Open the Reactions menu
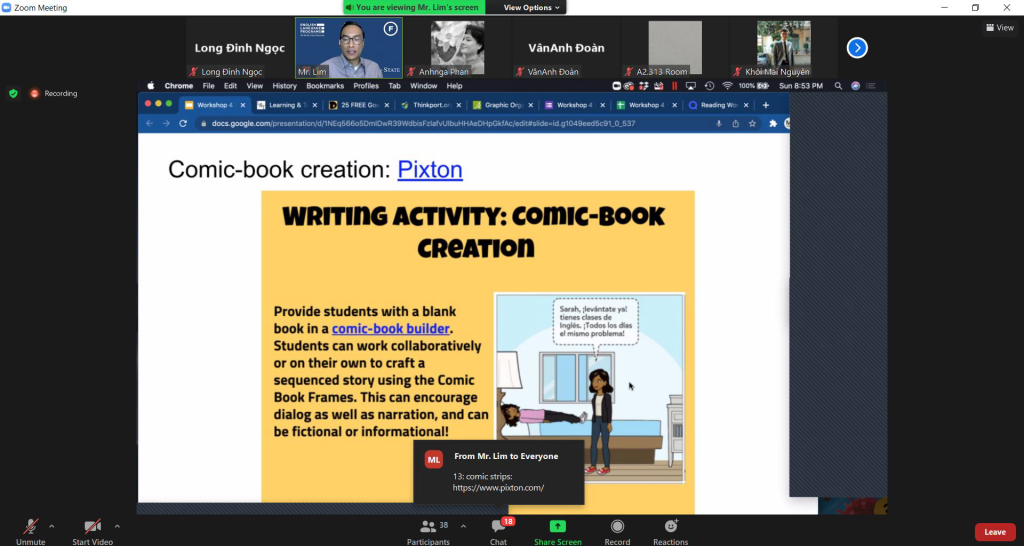1024x546 pixels. pyautogui.click(x=670, y=531)
